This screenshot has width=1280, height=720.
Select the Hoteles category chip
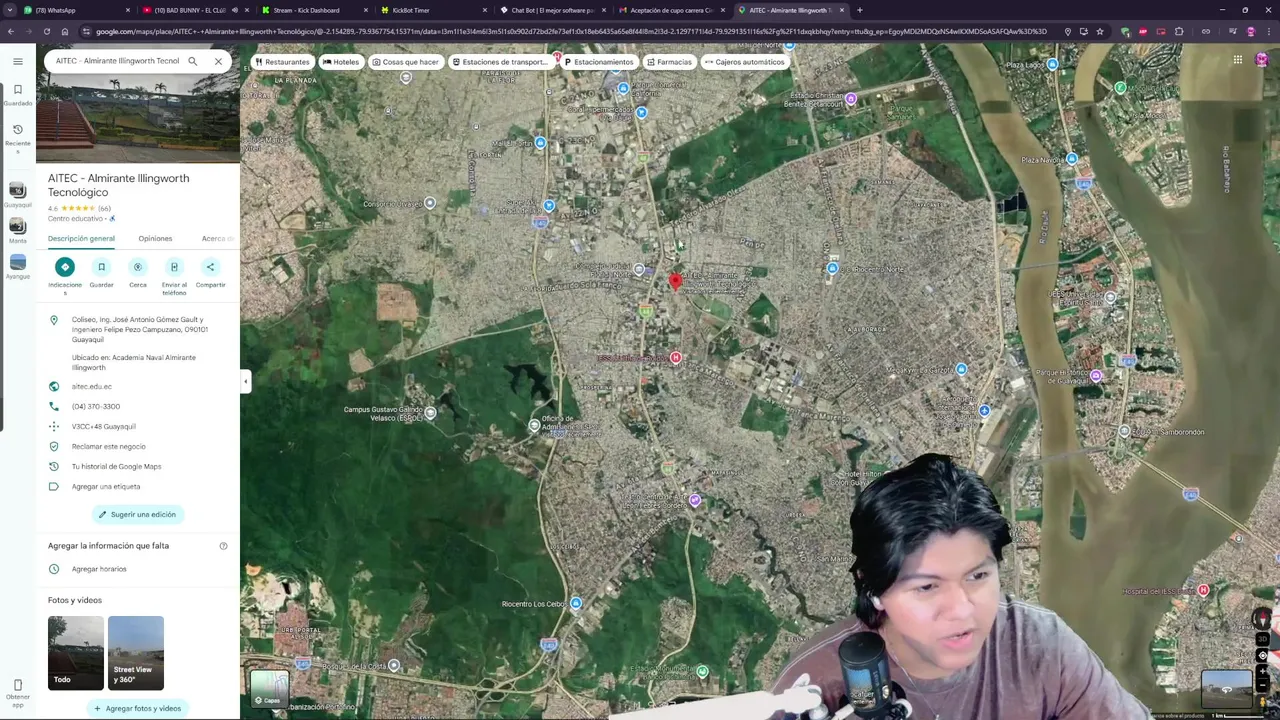(x=341, y=62)
